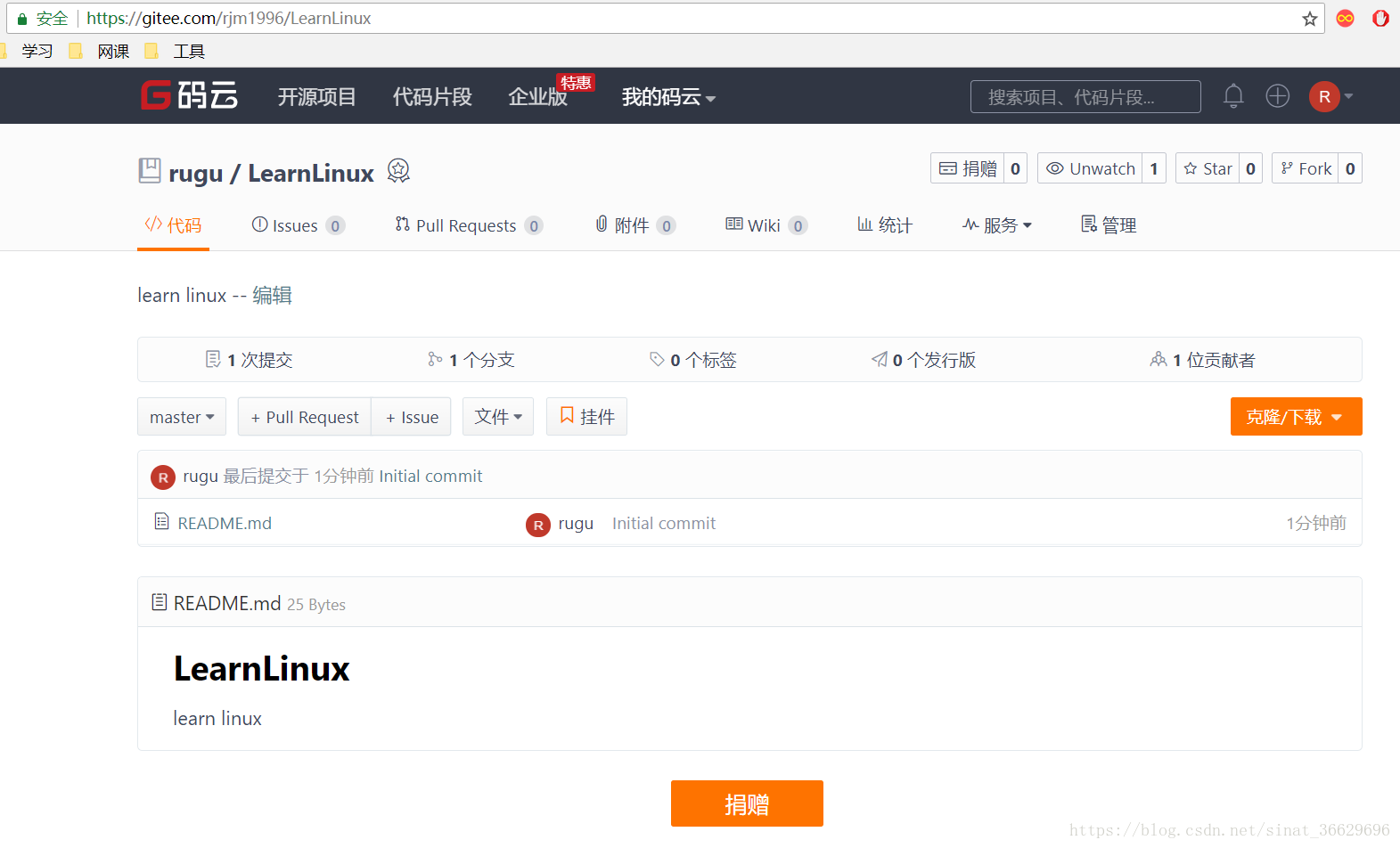Click the README.md file icon in list

pos(161,521)
